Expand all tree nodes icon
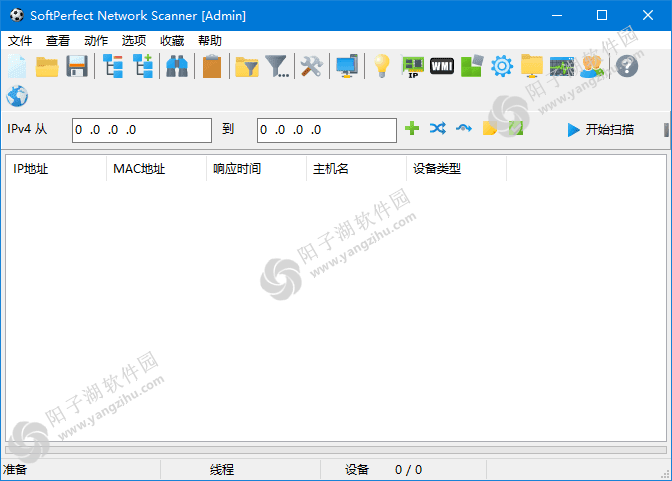The image size is (672, 481). [143, 66]
